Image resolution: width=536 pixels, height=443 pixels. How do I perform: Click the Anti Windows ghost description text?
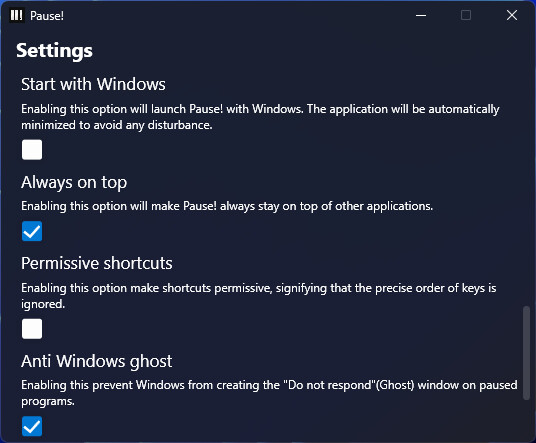[269, 393]
